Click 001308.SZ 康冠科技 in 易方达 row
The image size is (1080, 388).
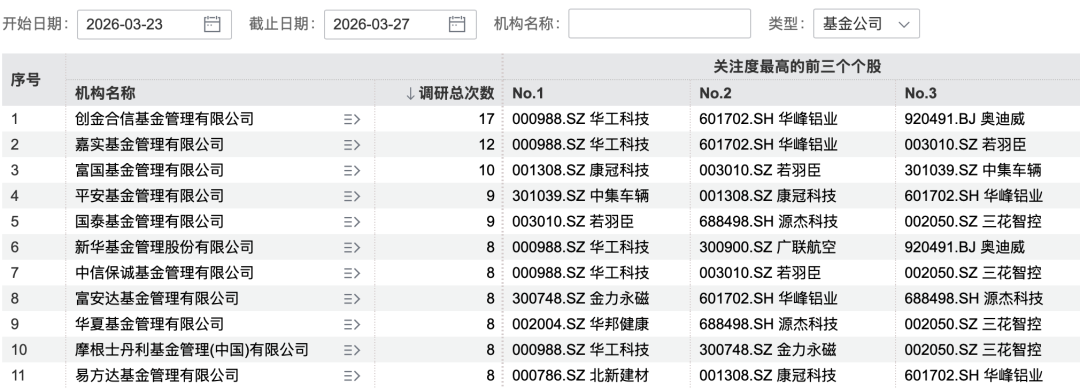pyautogui.click(x=768, y=376)
